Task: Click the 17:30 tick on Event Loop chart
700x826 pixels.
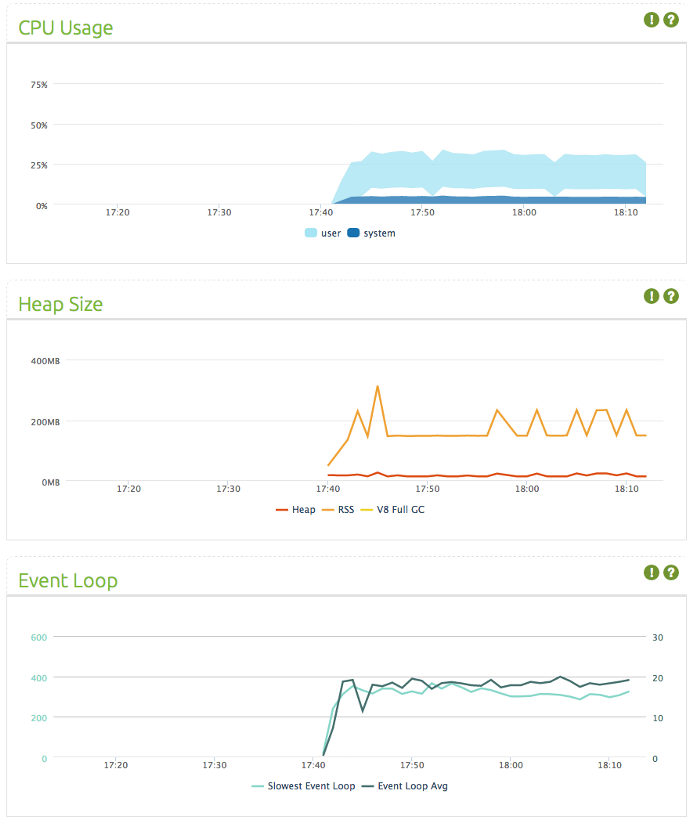Action: point(214,765)
